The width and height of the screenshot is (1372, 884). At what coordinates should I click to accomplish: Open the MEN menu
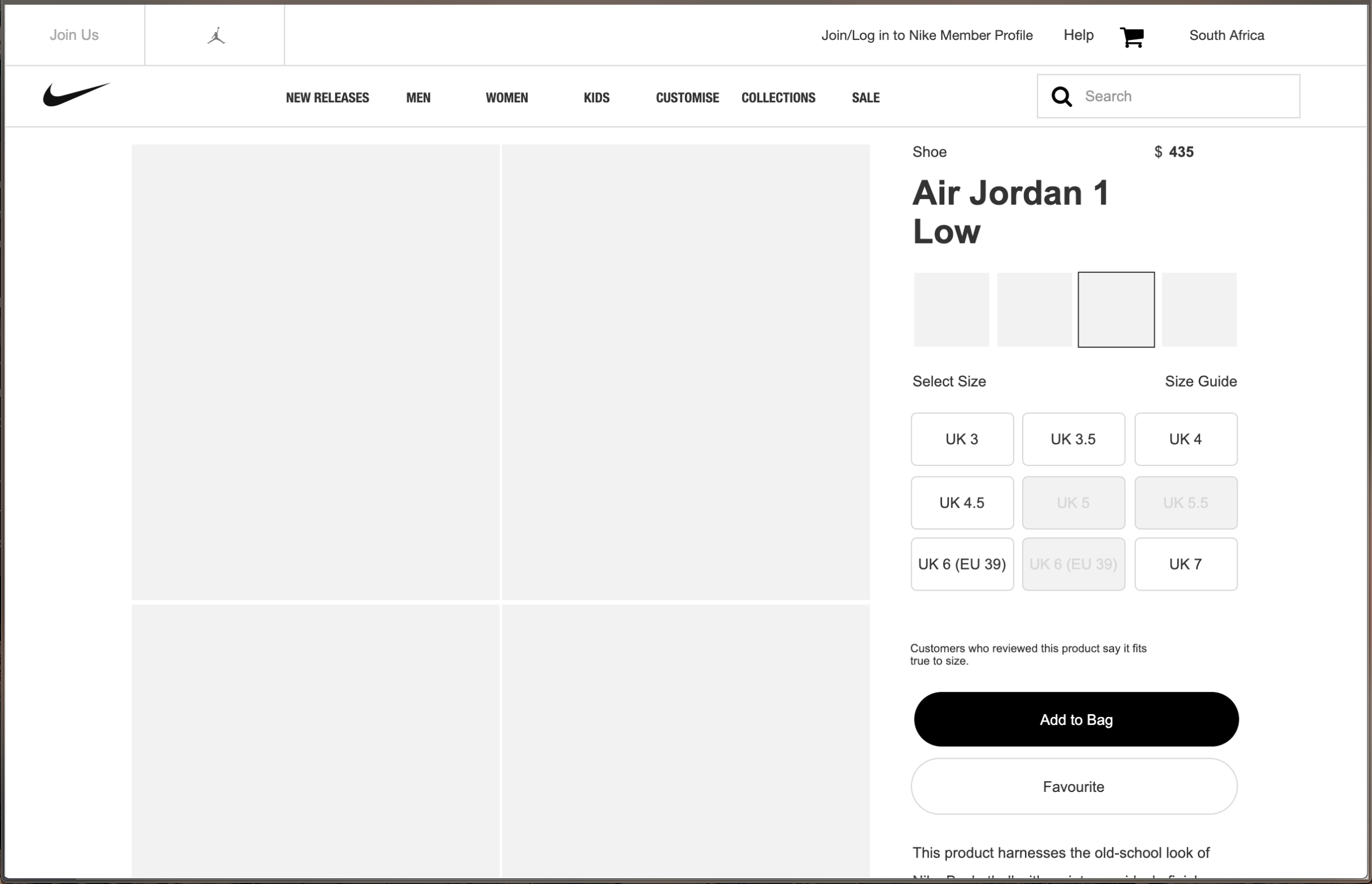[x=418, y=98]
